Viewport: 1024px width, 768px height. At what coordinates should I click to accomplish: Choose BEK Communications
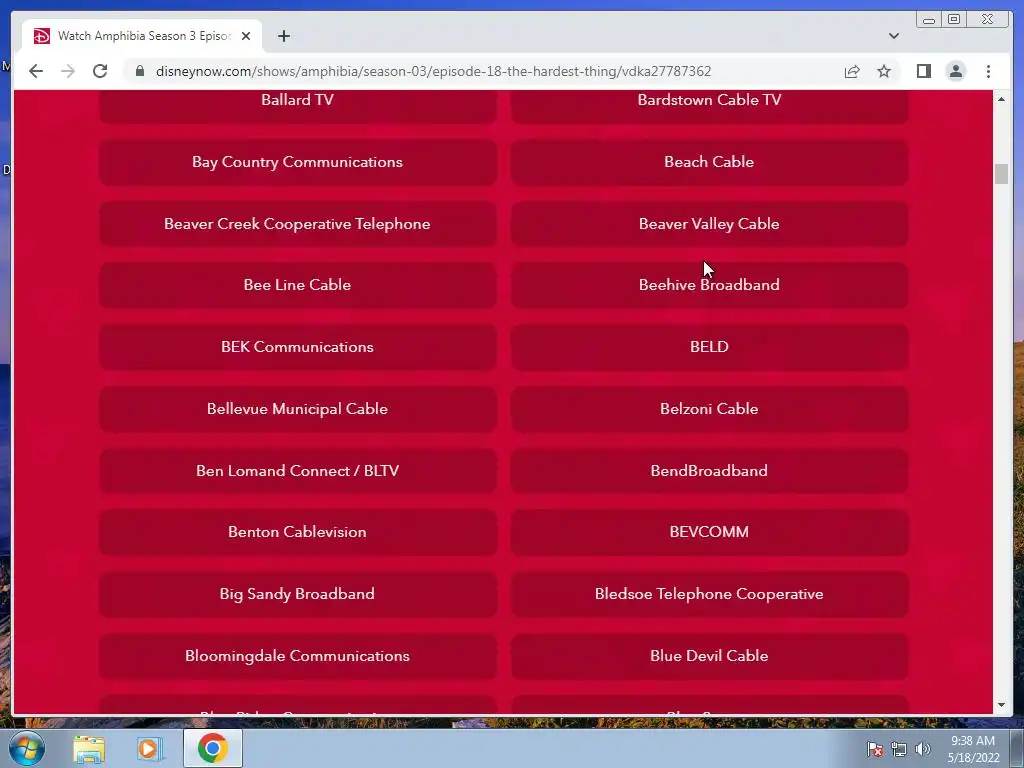[x=297, y=347]
